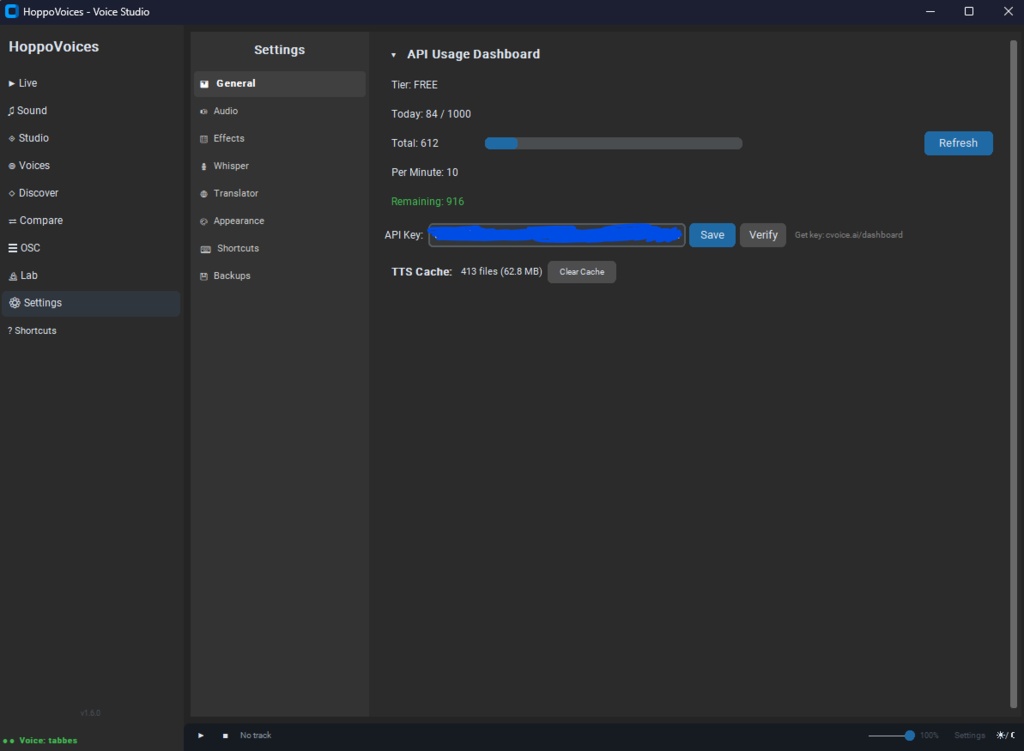Verify the API key
This screenshot has width=1024, height=751.
click(763, 235)
